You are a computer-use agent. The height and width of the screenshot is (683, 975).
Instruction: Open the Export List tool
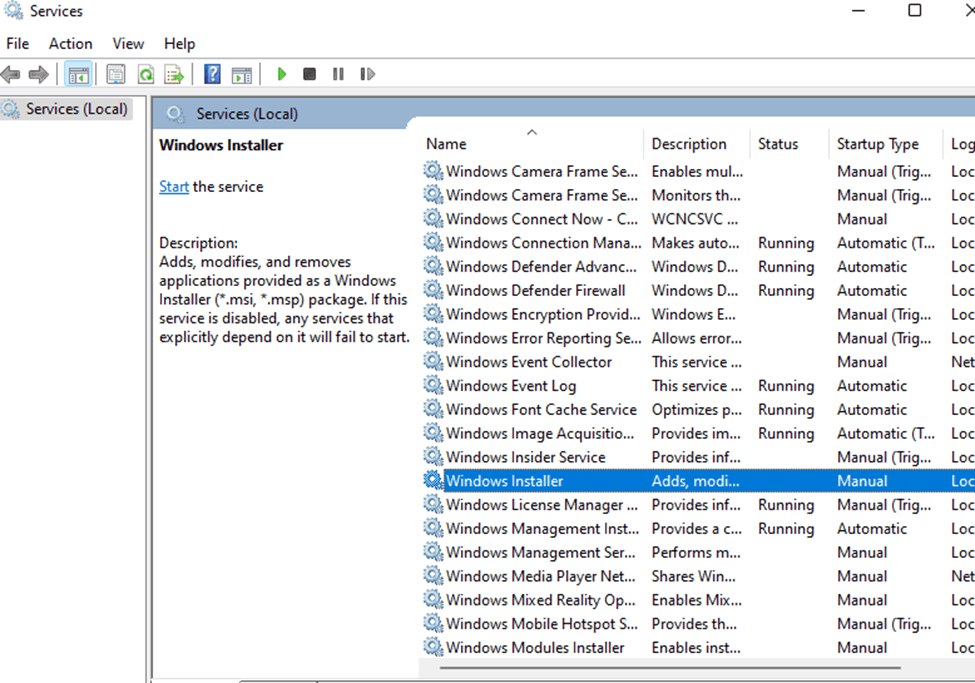pos(172,73)
